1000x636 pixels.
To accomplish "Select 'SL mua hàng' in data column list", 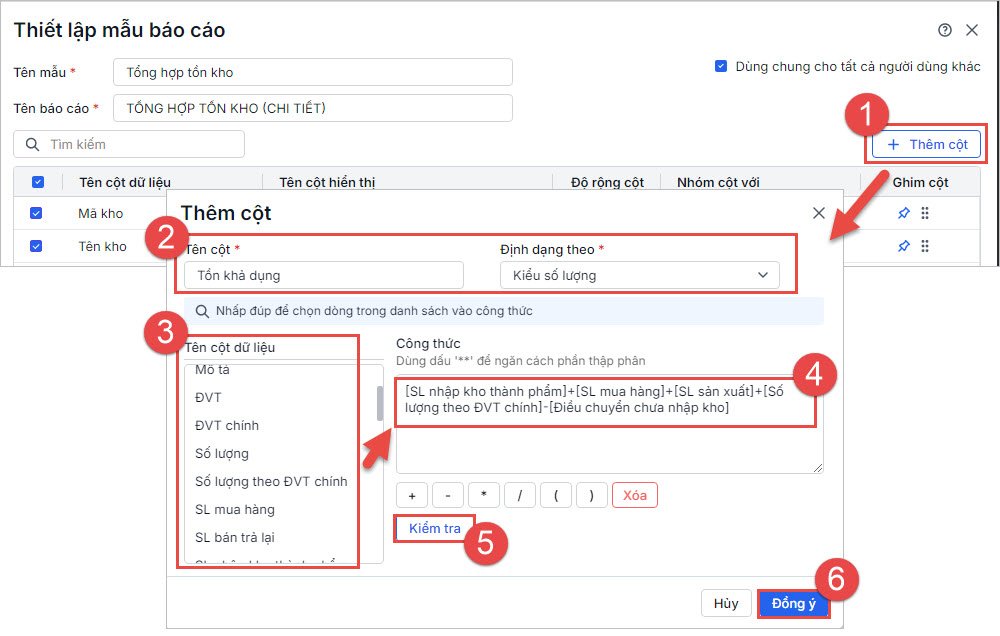I will (235, 510).
